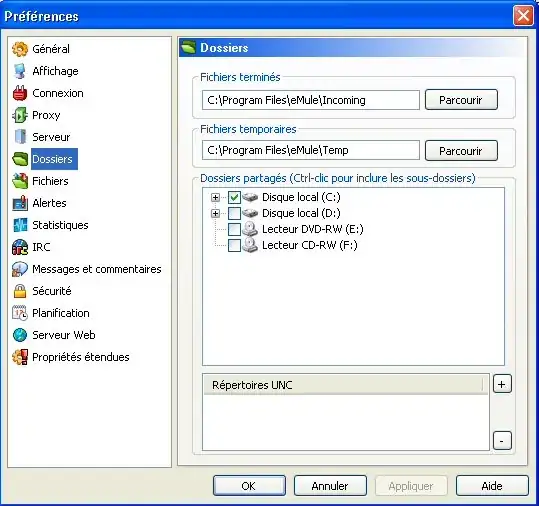Select the Dossiers sidebar entry

[x=53, y=159]
